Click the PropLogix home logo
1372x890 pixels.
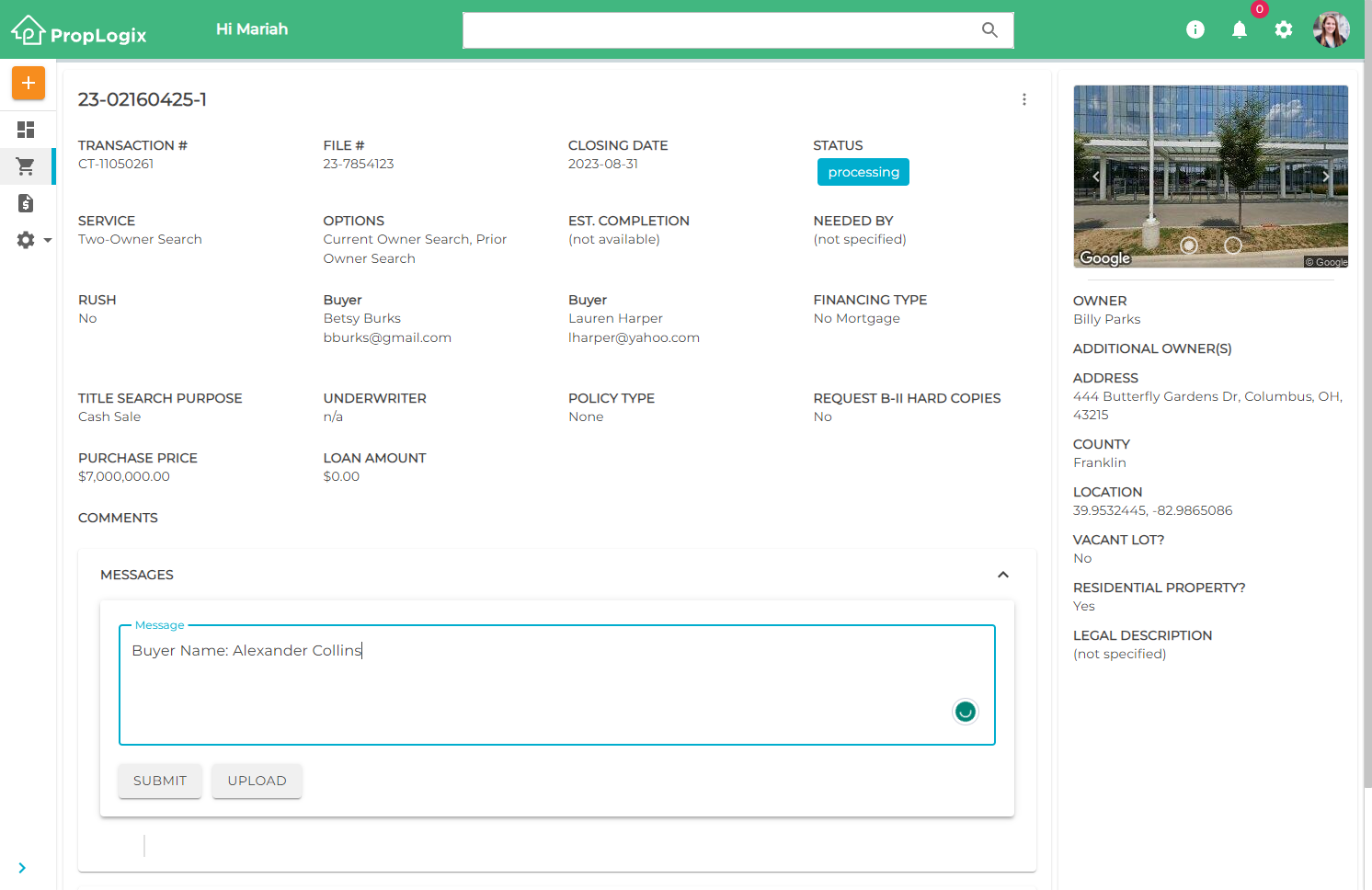[79, 31]
